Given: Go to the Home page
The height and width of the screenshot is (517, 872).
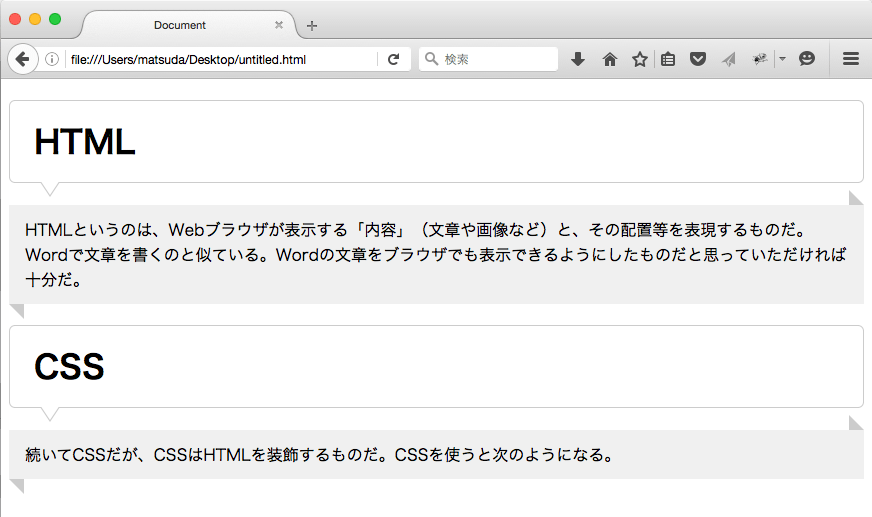Looking at the screenshot, I should (x=609, y=60).
